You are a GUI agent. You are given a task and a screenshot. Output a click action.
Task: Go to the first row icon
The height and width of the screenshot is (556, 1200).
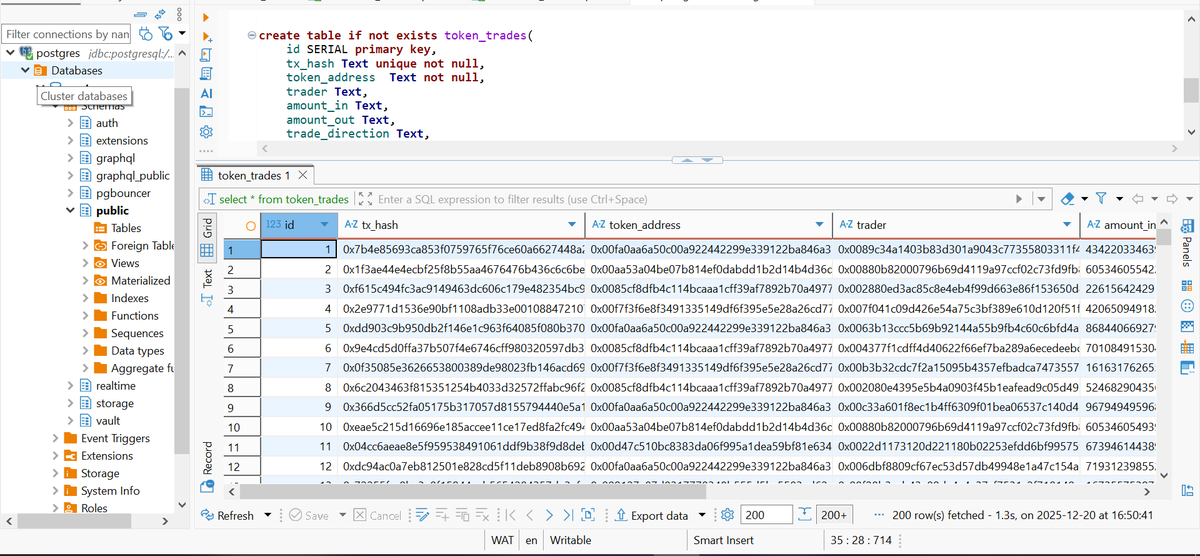point(510,515)
